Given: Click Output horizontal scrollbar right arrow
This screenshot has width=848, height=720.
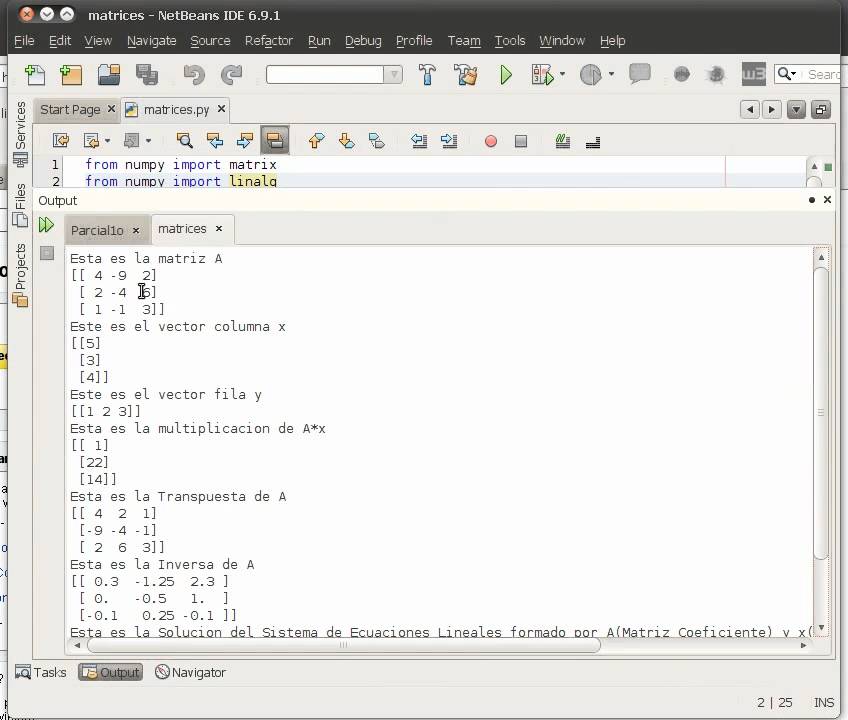Looking at the screenshot, I should coord(803,645).
